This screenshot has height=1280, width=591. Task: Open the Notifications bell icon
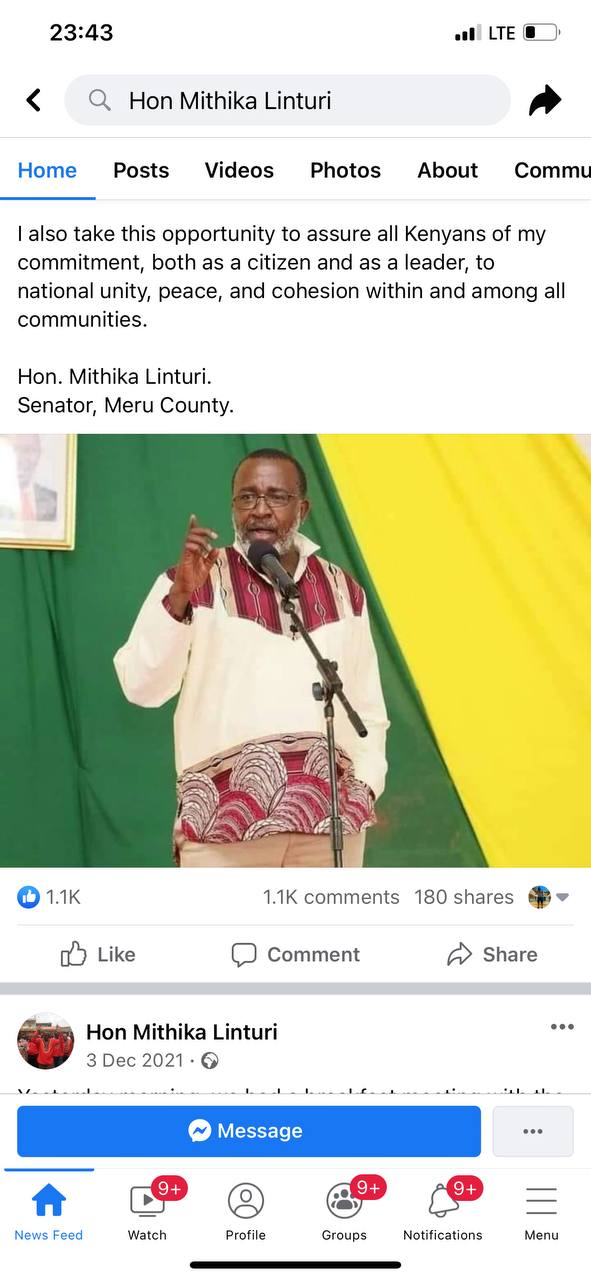coord(443,1200)
